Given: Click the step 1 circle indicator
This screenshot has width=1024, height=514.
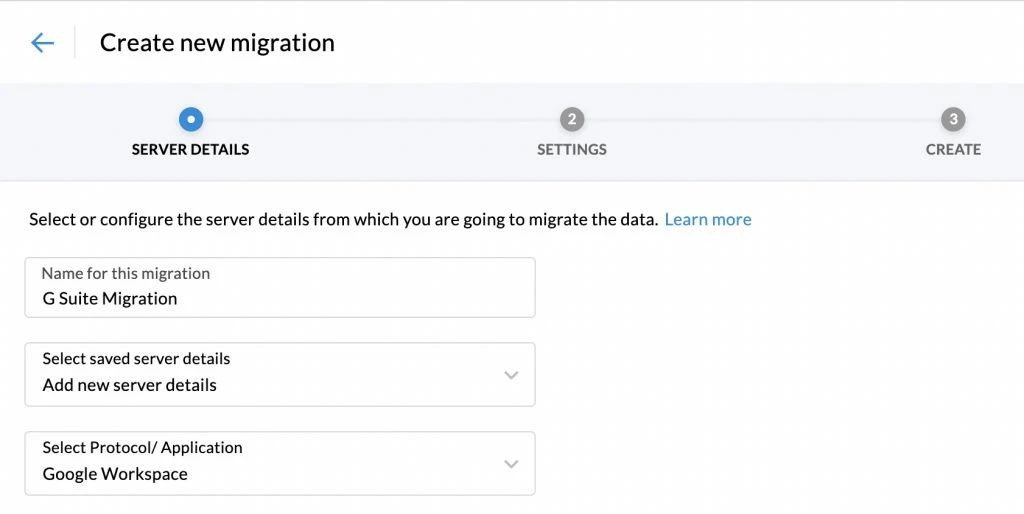Looking at the screenshot, I should point(191,120).
